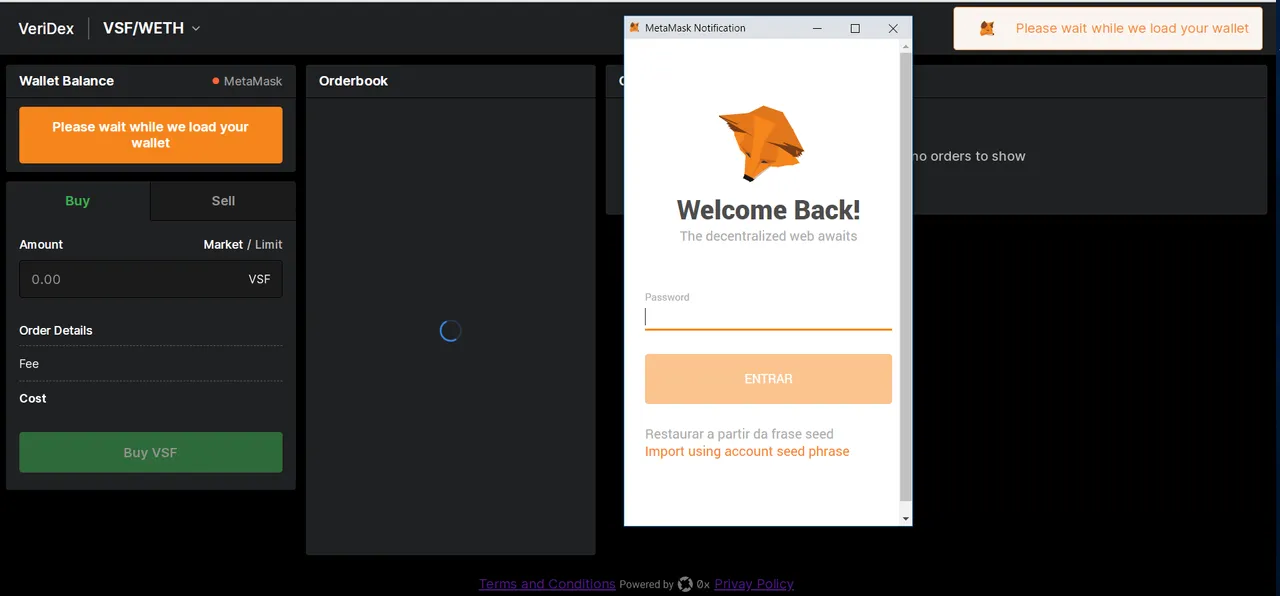Maximize the MetaMask Notification window
This screenshot has height=596, width=1280.
(x=855, y=28)
